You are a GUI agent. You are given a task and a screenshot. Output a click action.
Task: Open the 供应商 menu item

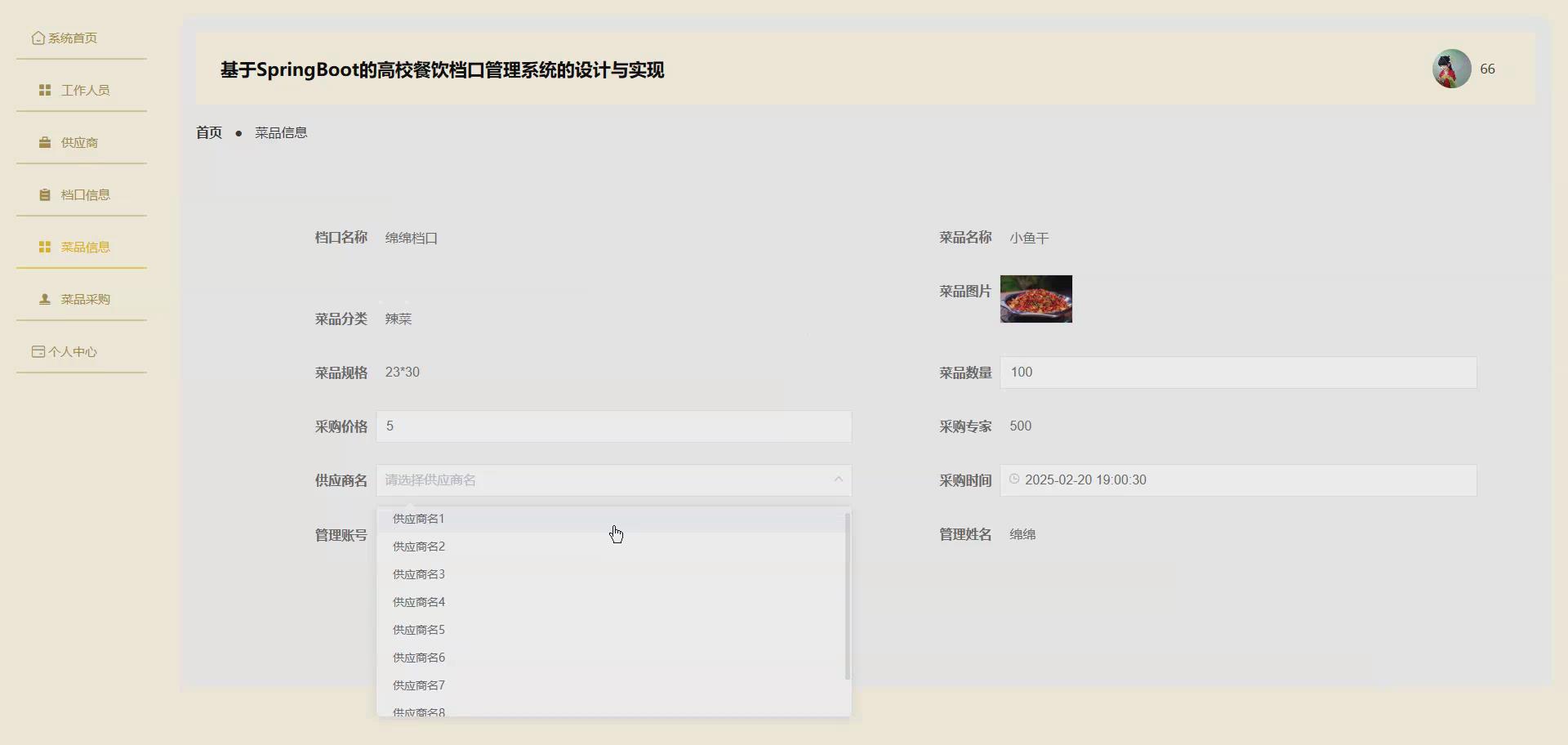point(82,142)
